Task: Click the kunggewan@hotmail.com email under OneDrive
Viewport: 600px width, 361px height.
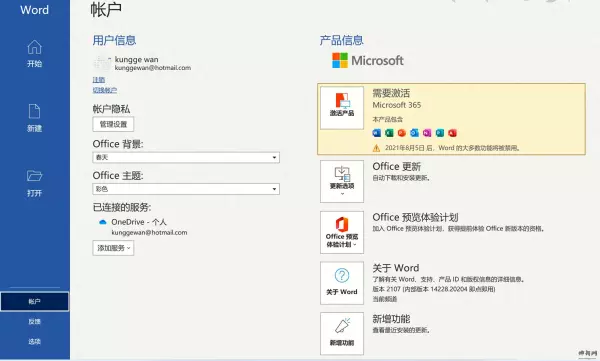Action: (x=149, y=232)
